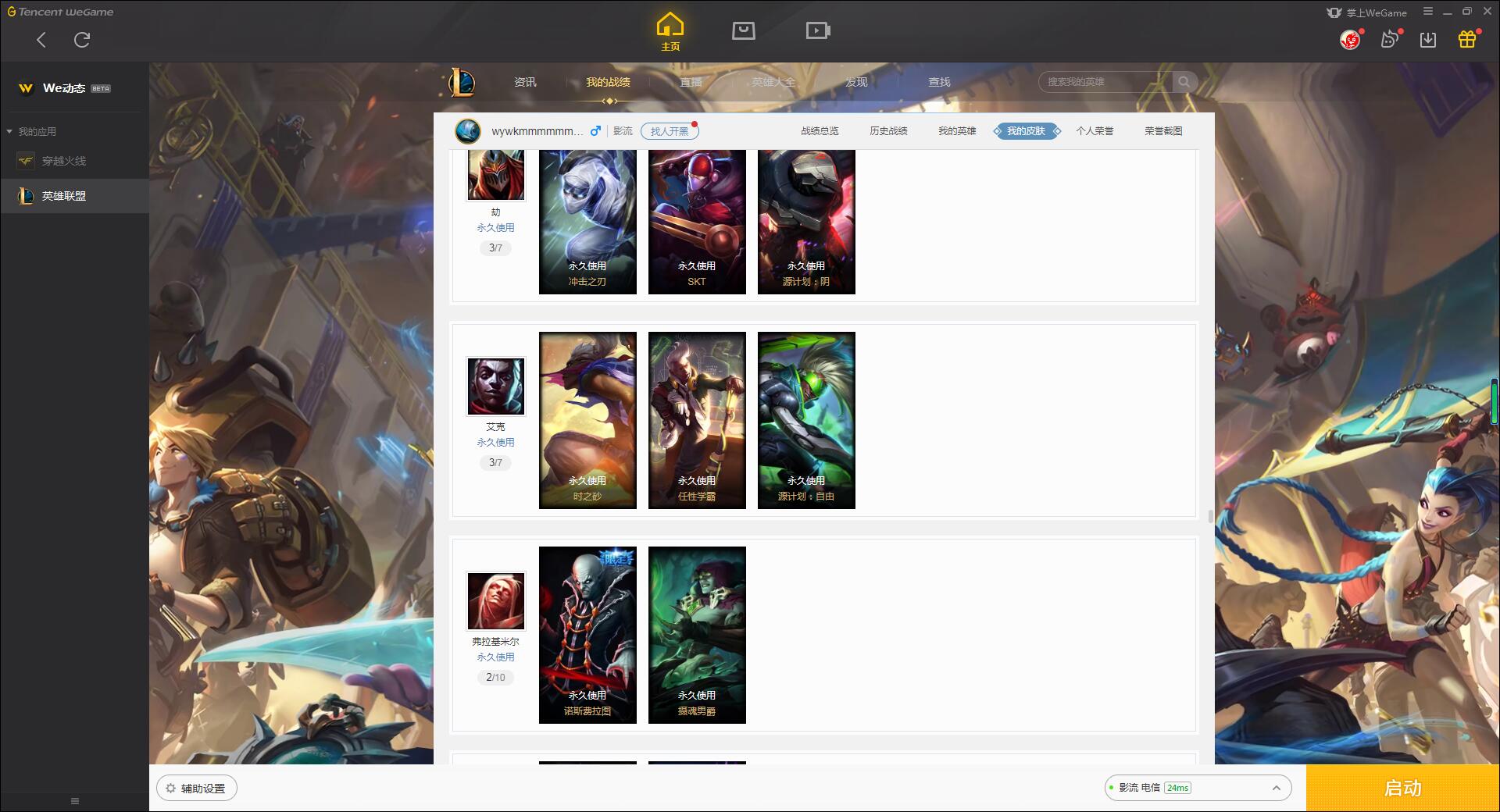Click the Tencent WeGame title logo
This screenshot has height=812, width=1500.
(x=60, y=12)
